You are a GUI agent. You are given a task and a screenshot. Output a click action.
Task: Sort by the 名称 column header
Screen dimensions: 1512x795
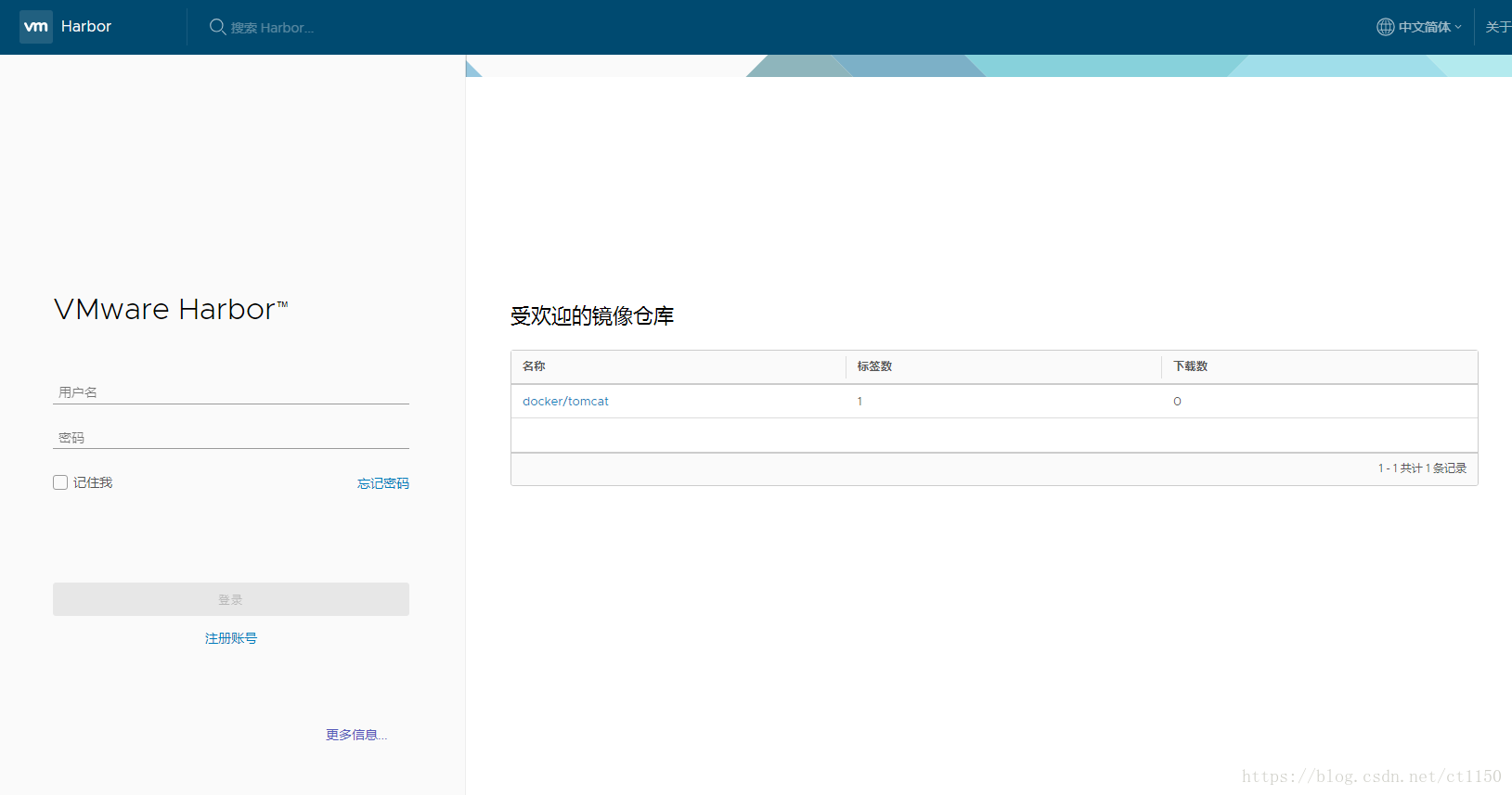534,366
